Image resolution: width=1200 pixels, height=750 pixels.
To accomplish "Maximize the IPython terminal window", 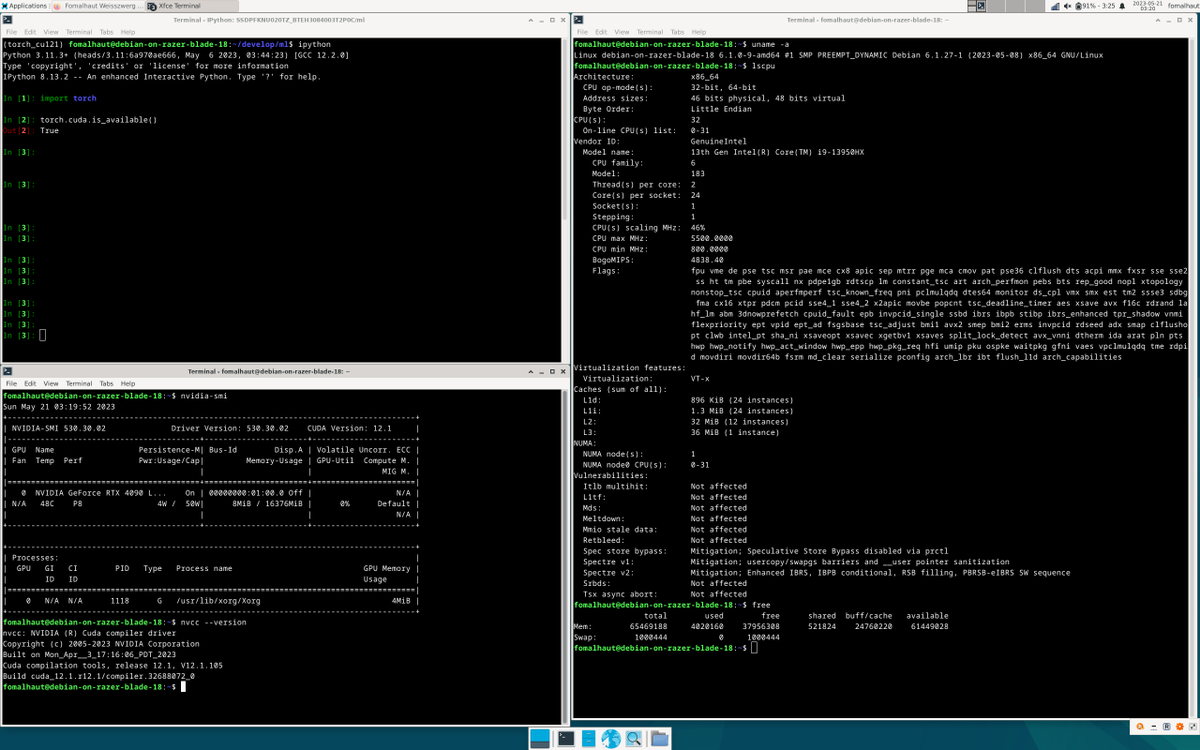I will [551, 20].
